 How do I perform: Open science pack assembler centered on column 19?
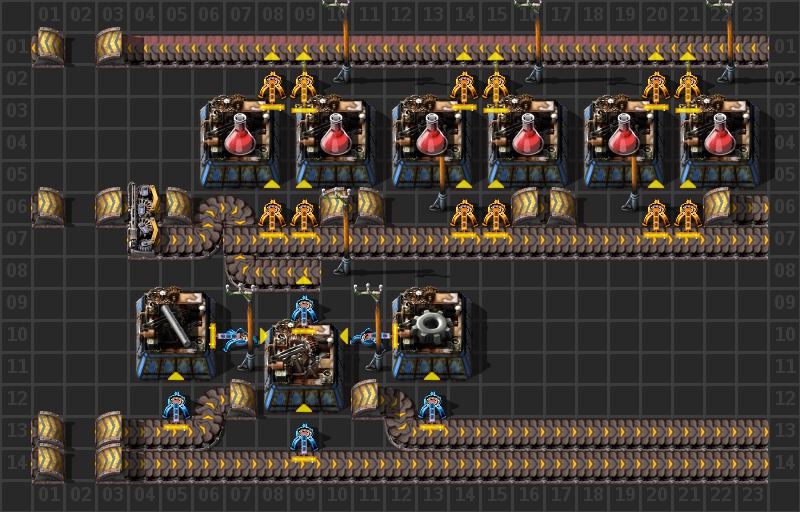click(x=624, y=143)
